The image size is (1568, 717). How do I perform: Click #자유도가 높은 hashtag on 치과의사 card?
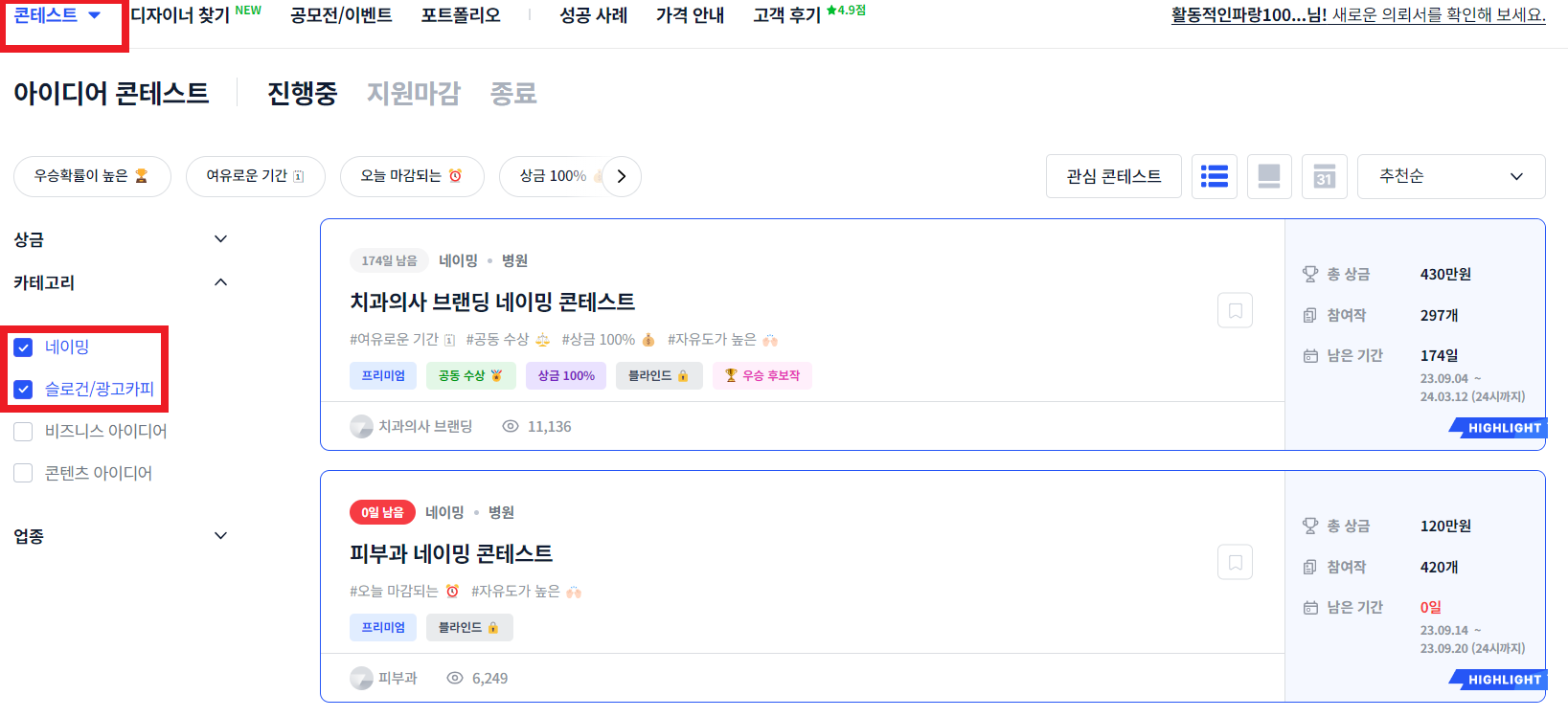[x=722, y=340]
